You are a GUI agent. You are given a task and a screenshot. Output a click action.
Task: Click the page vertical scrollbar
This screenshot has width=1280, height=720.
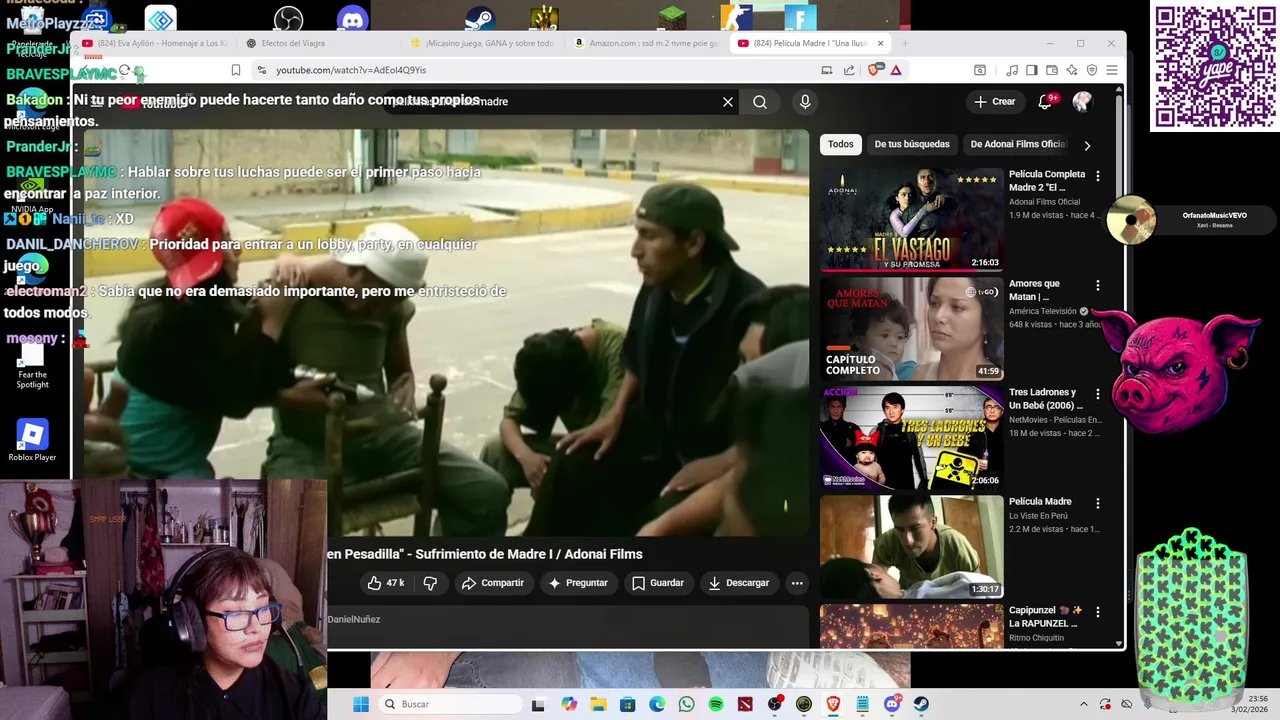(1119, 366)
